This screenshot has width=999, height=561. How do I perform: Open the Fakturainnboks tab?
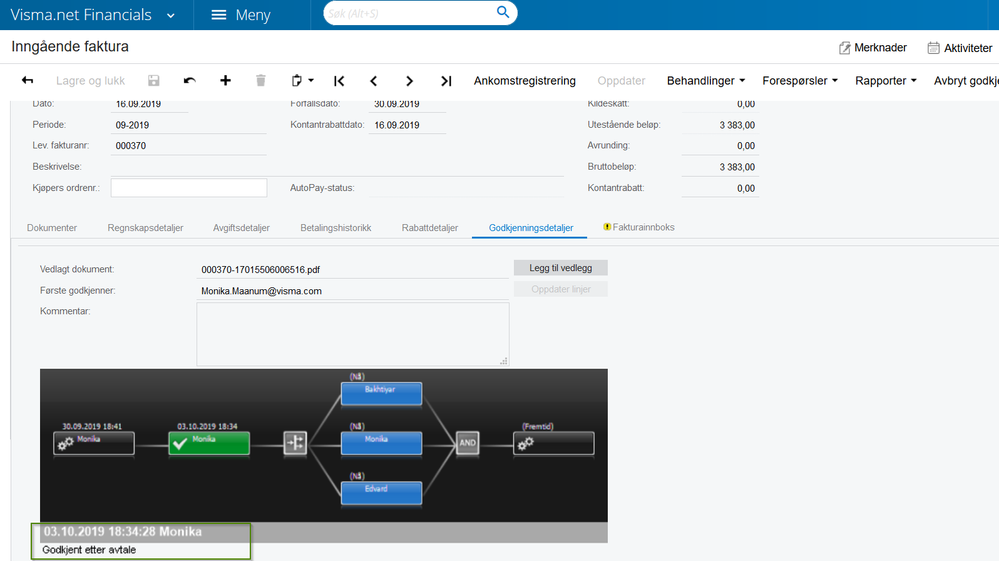coord(638,227)
